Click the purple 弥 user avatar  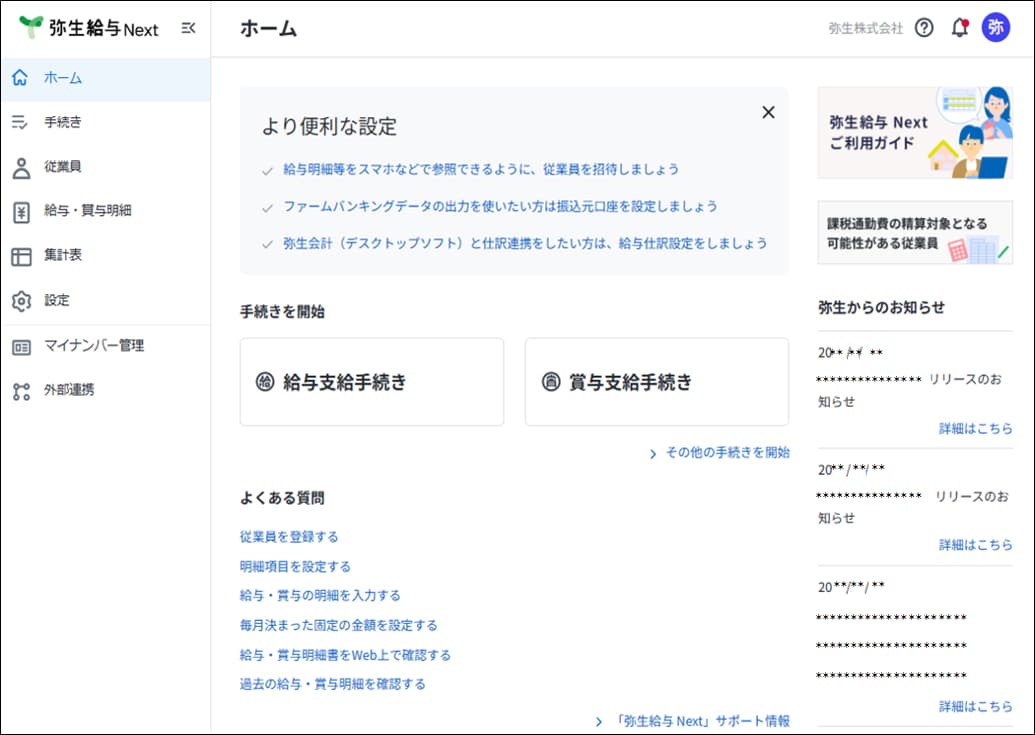[996, 28]
